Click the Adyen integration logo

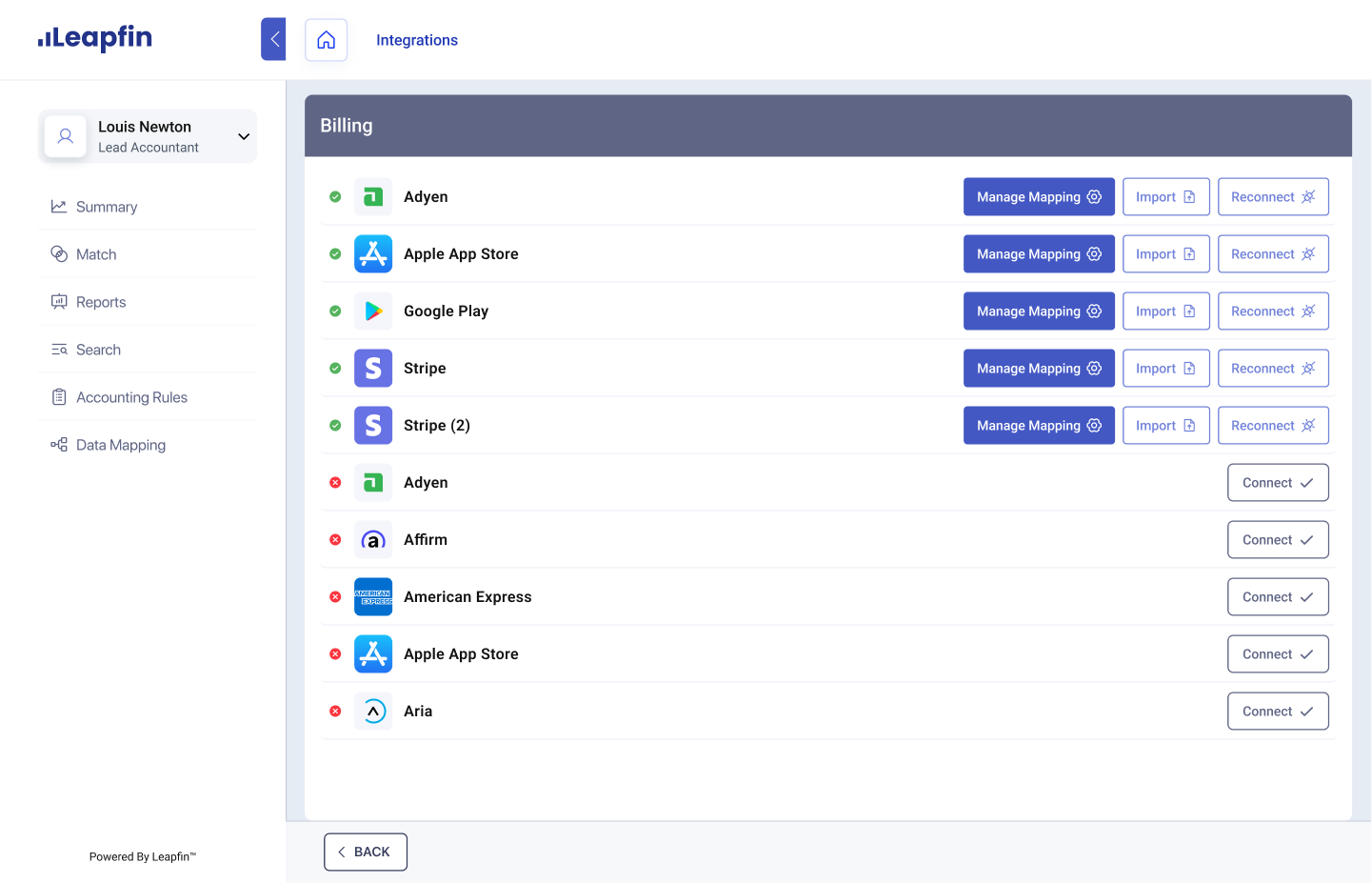373,196
